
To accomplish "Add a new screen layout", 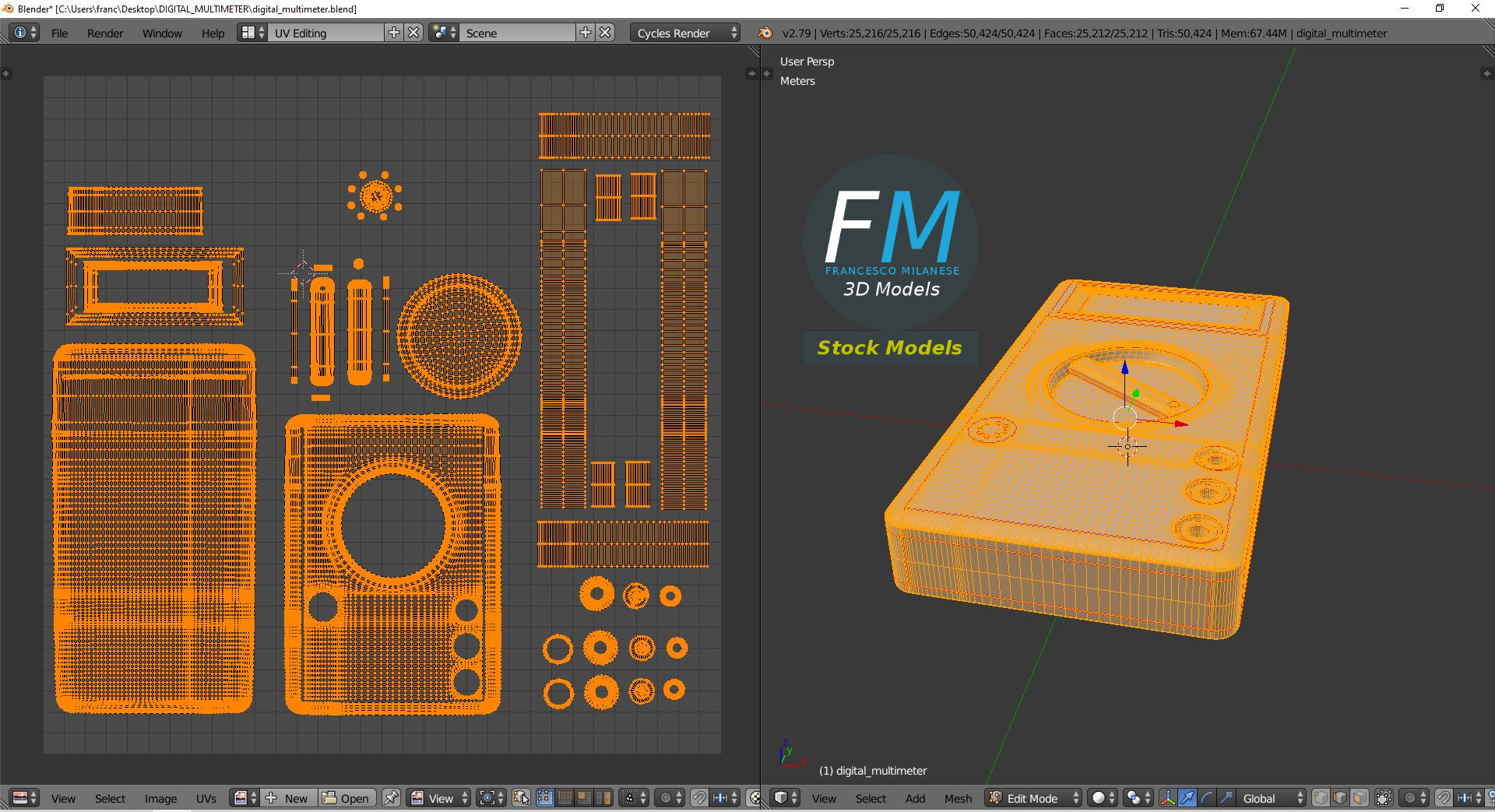I will (x=394, y=33).
